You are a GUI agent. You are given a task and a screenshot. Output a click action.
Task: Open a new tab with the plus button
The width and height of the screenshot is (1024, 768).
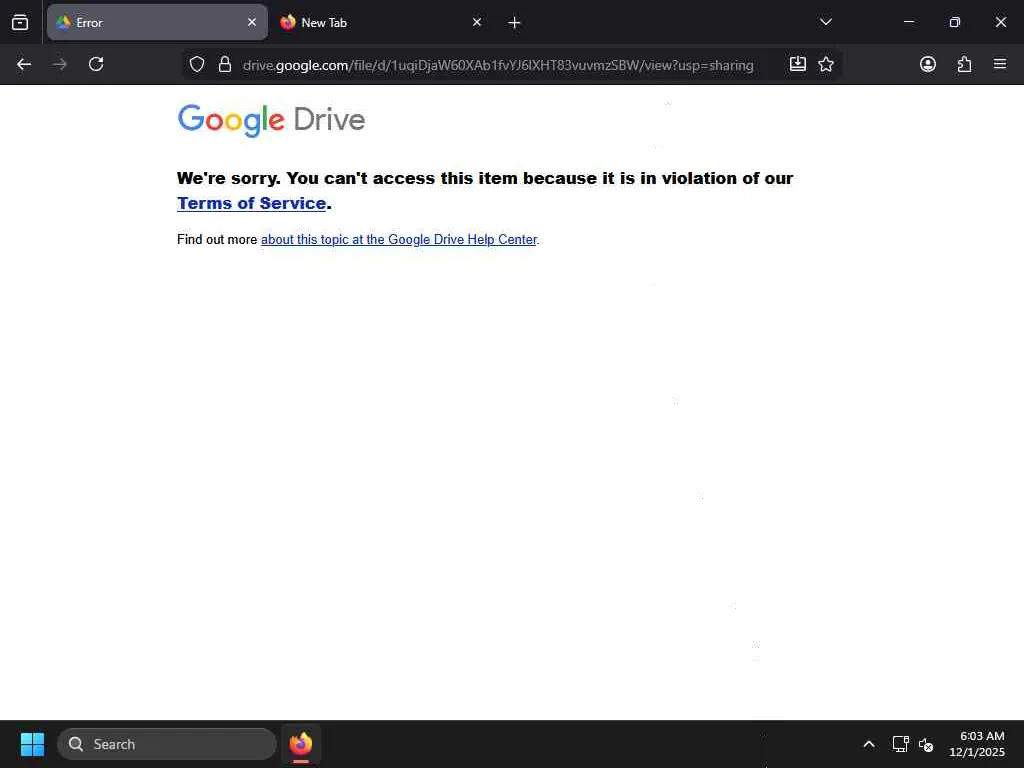coord(514,23)
